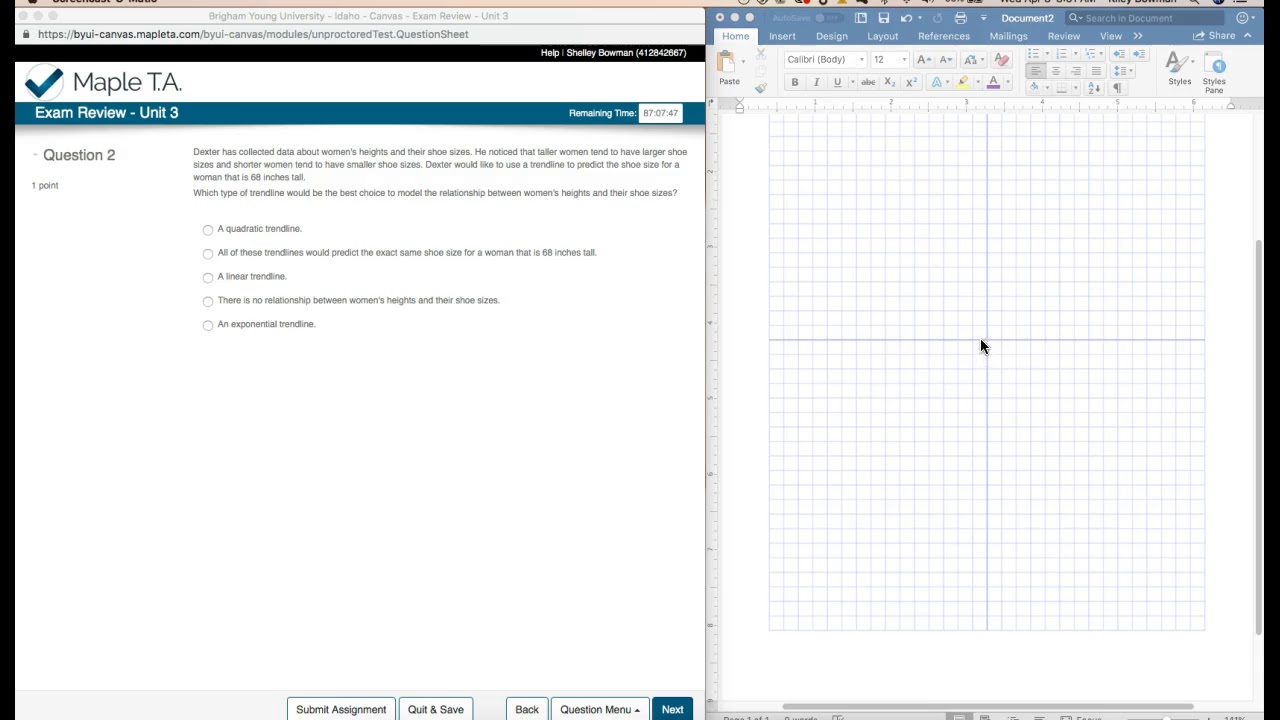Viewport: 1280px width, 720px height.
Task: Print the document from Word's title bar
Action: 961,18
